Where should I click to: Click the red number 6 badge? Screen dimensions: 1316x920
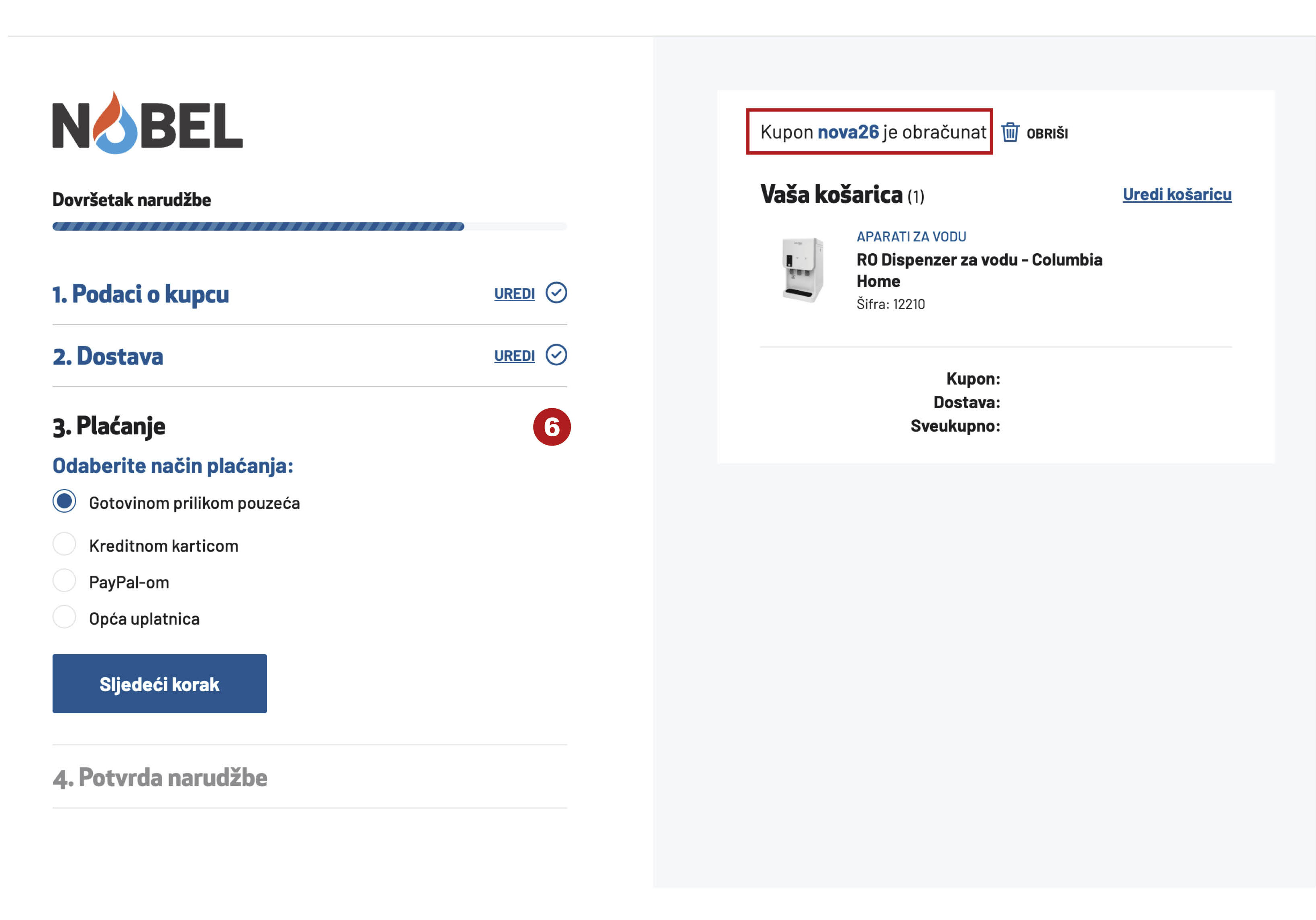(551, 426)
